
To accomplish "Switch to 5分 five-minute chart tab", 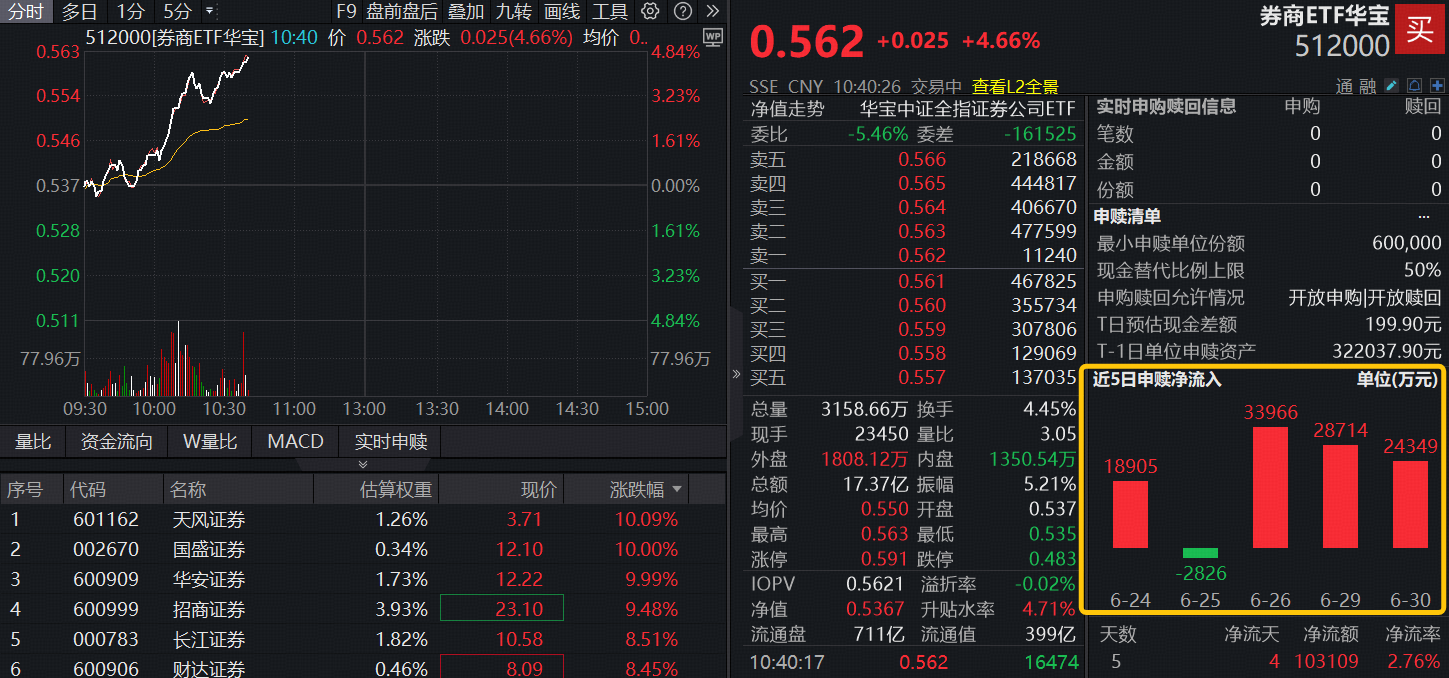I will pos(177,12).
